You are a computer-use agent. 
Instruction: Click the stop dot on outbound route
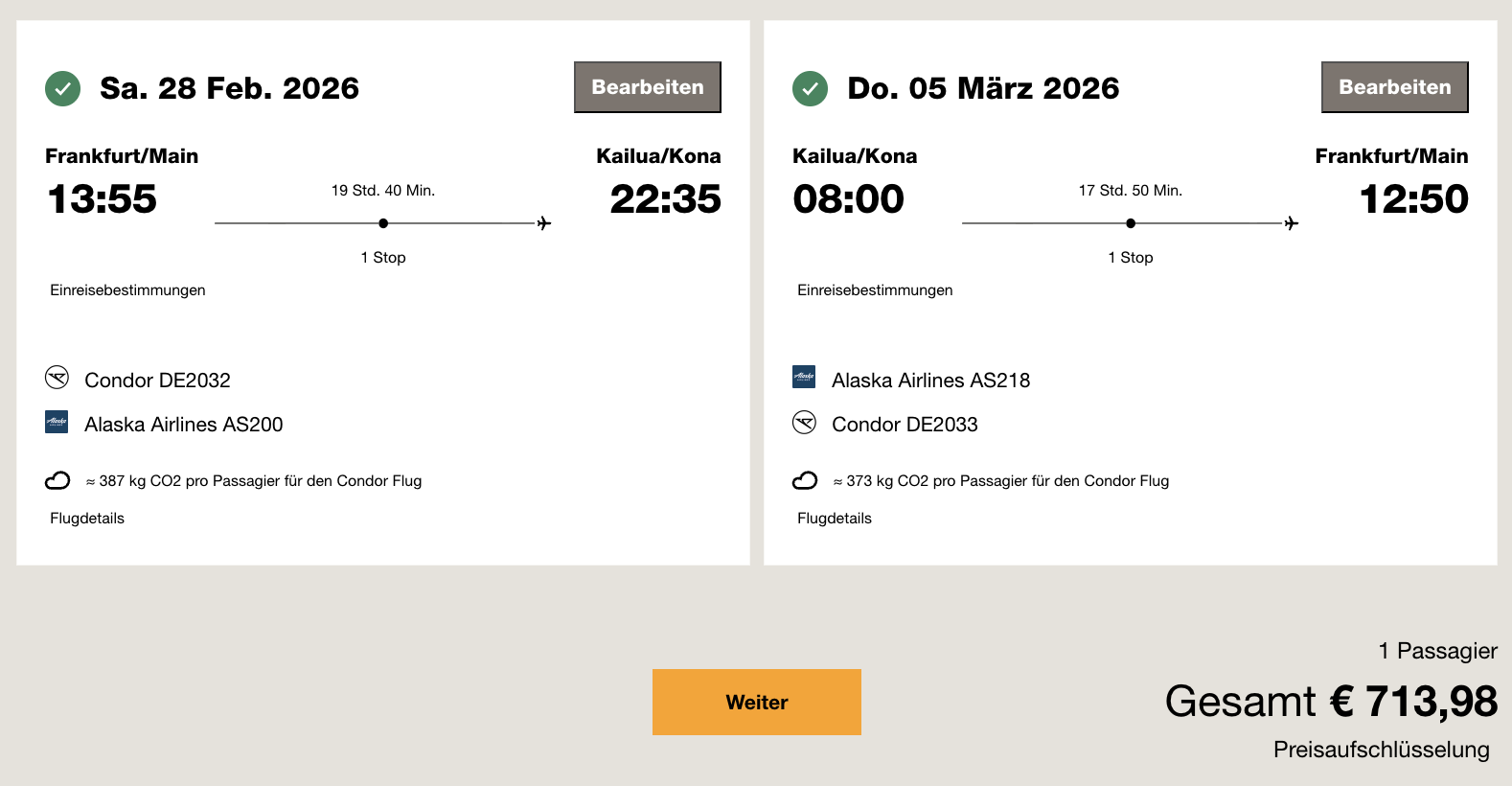pyautogui.click(x=383, y=223)
